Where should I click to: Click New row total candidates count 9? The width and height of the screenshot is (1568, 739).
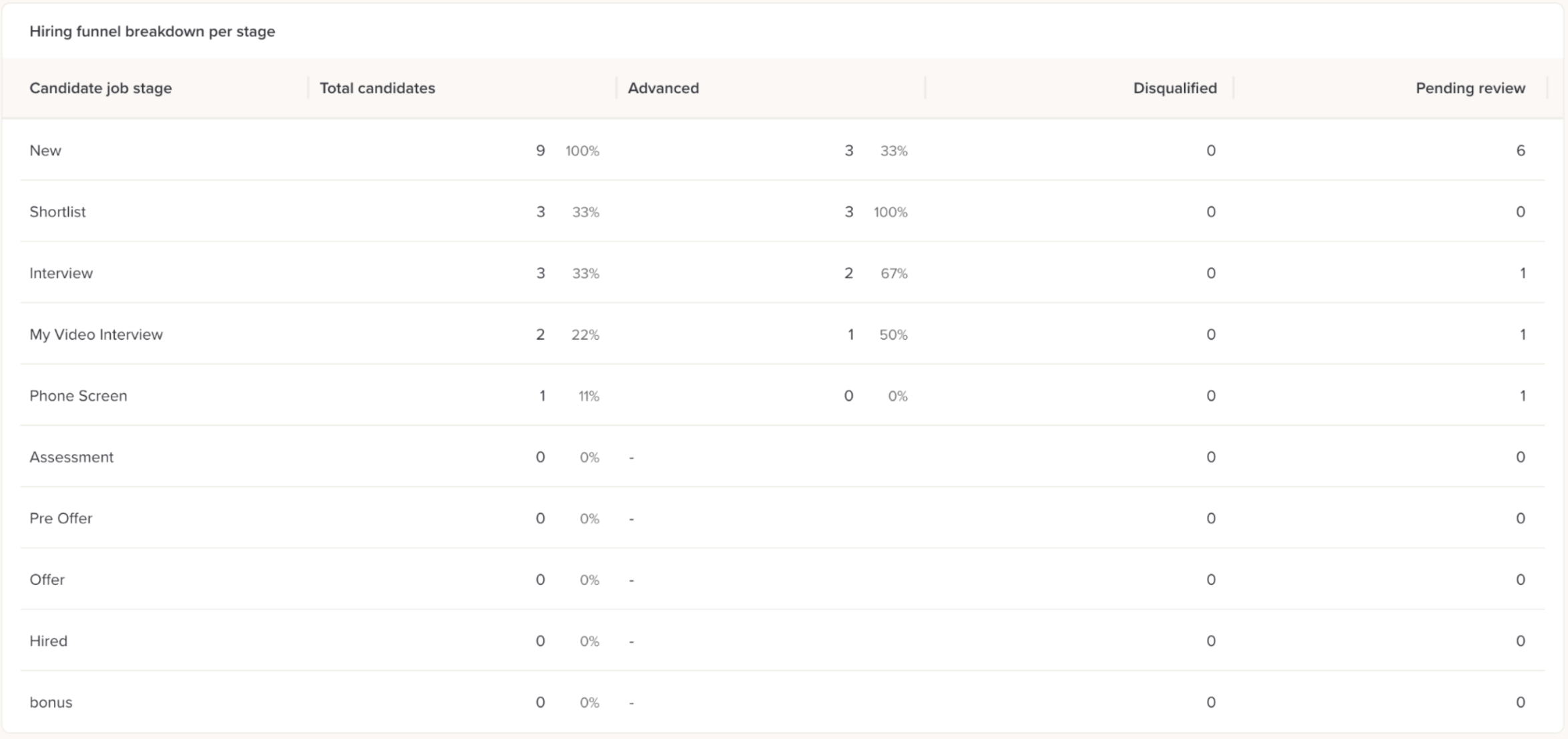[540, 151]
